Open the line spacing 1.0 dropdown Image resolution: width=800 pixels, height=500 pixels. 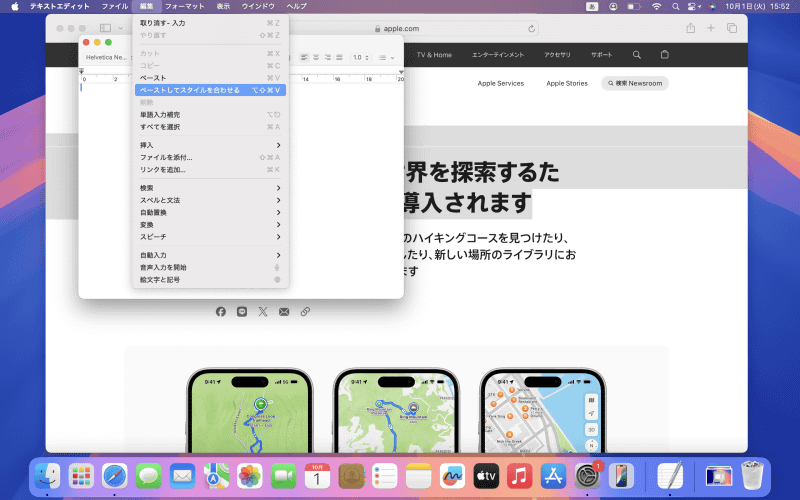[361, 58]
